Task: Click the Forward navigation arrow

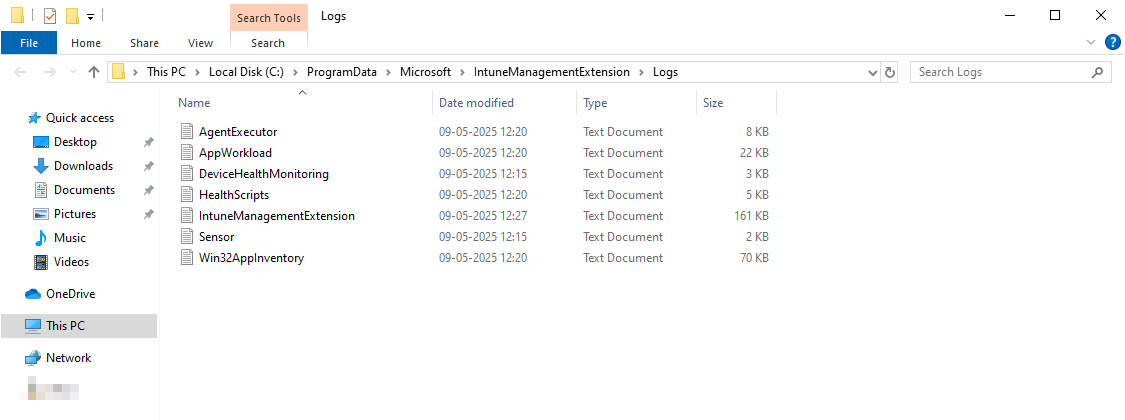Action: 50,72
